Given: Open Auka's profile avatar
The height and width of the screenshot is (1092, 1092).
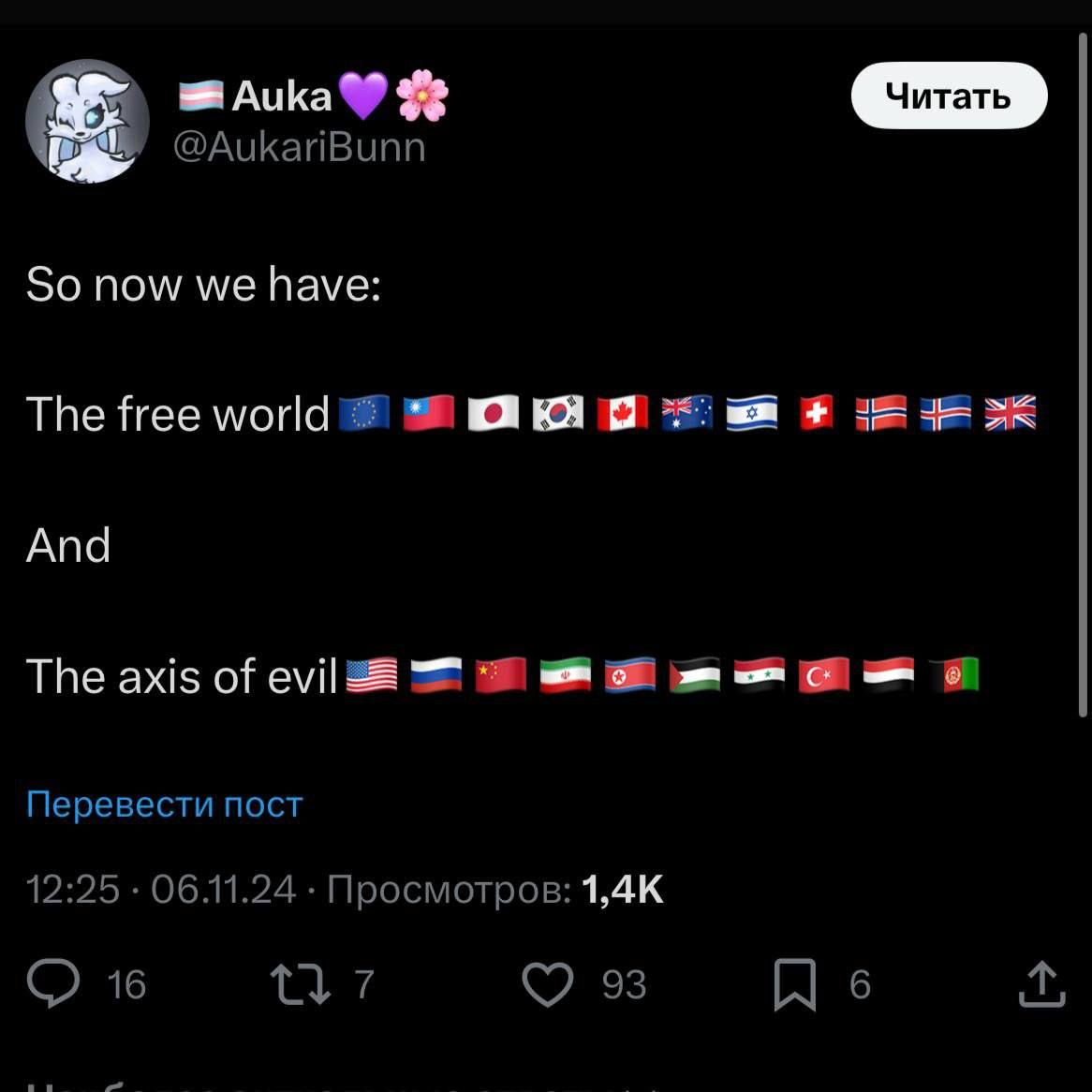Looking at the screenshot, I should tap(87, 121).
